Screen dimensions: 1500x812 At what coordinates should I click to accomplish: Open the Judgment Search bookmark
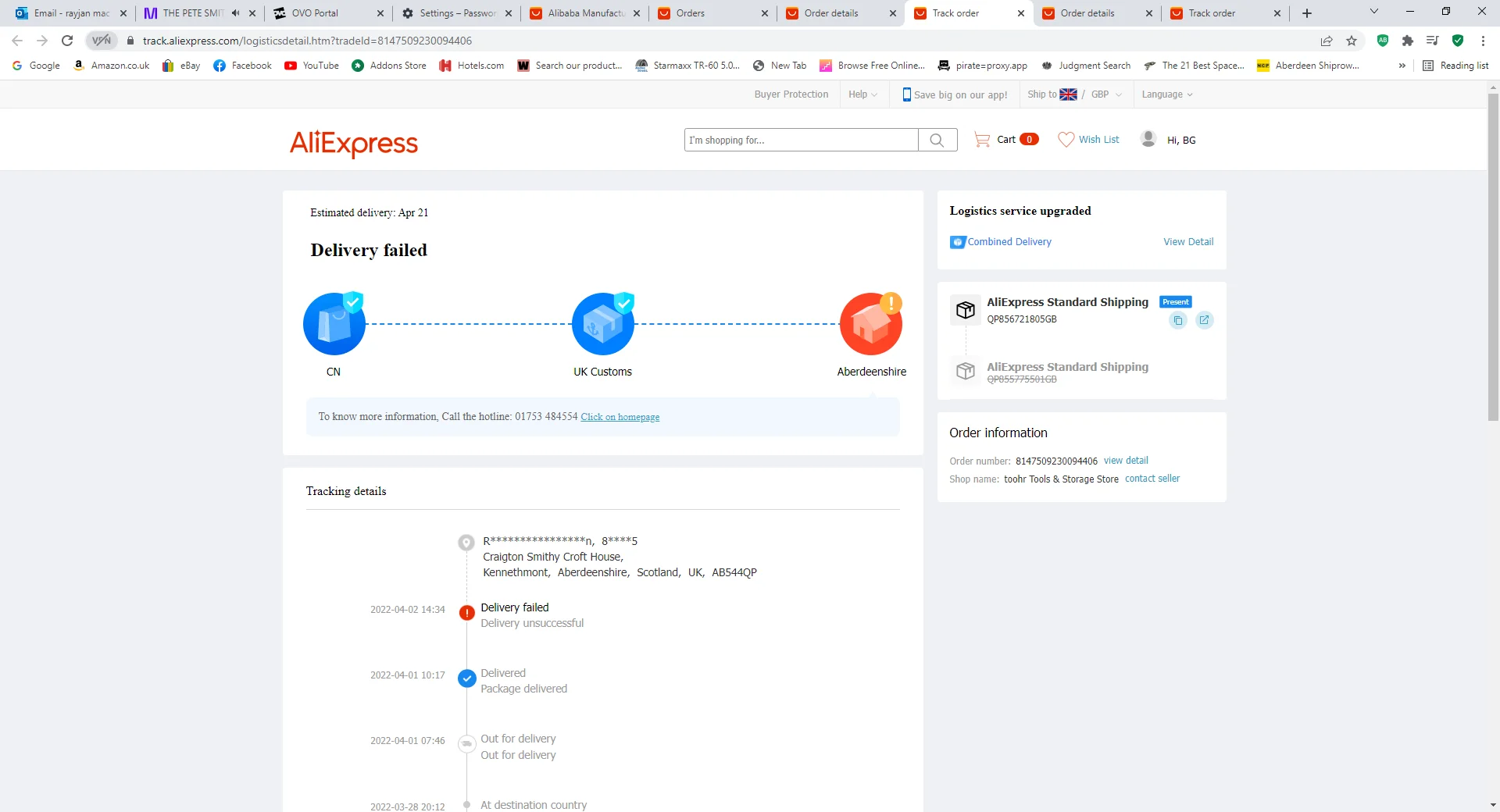[1086, 66]
